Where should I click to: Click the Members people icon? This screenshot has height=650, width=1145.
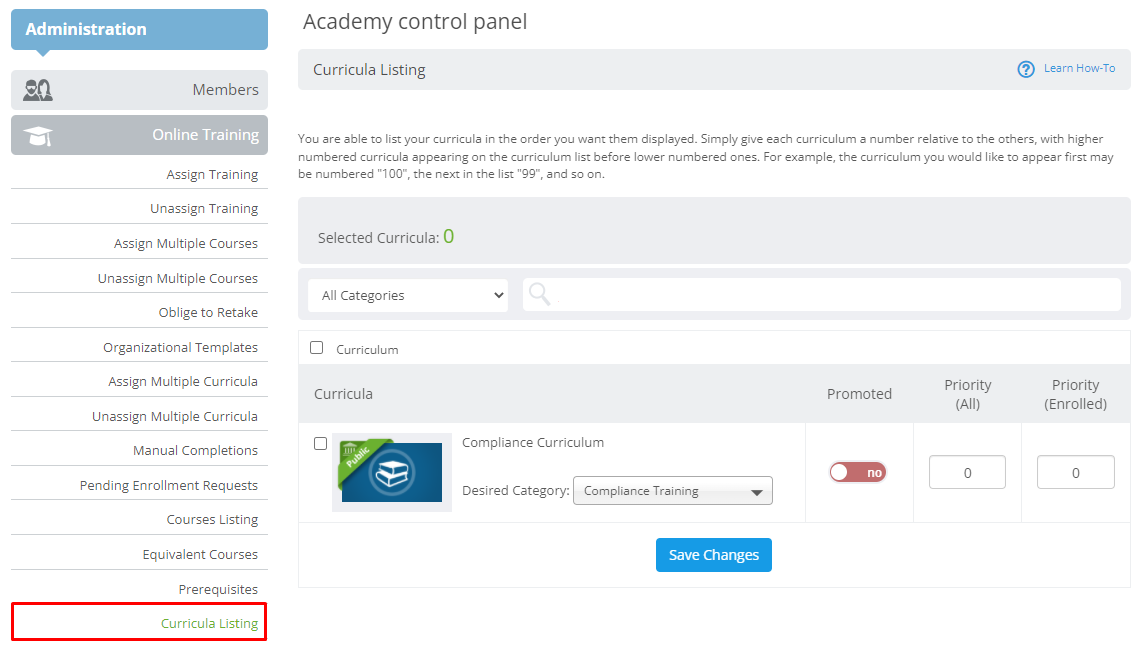[38, 90]
